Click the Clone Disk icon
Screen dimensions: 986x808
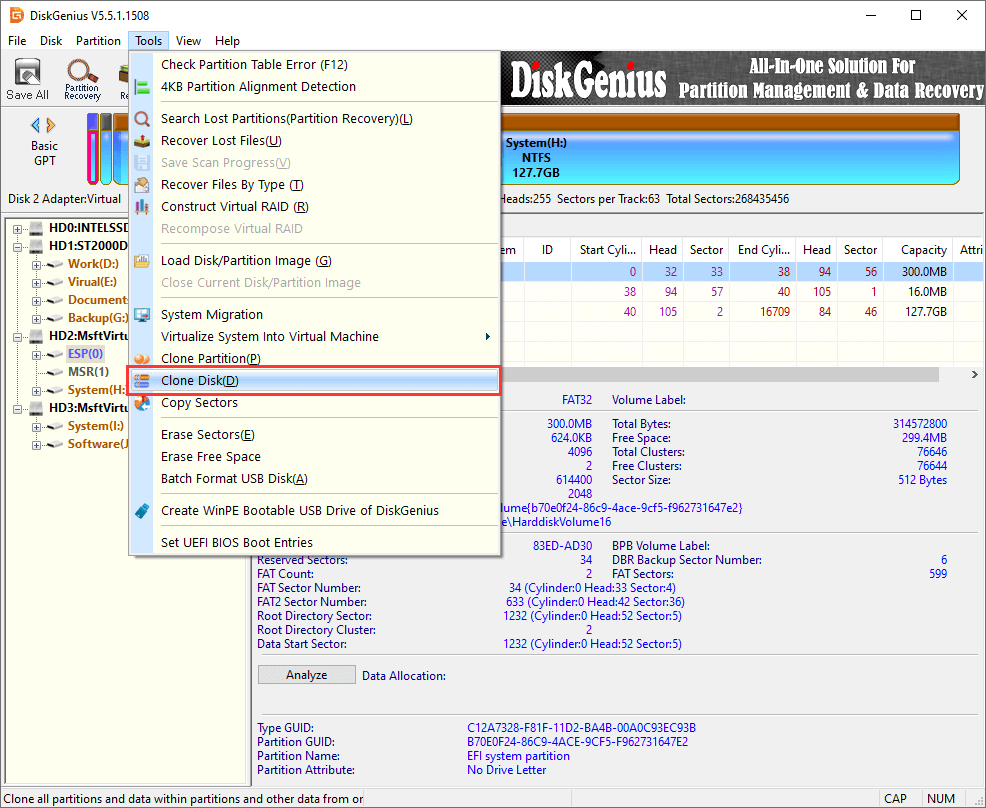142,380
